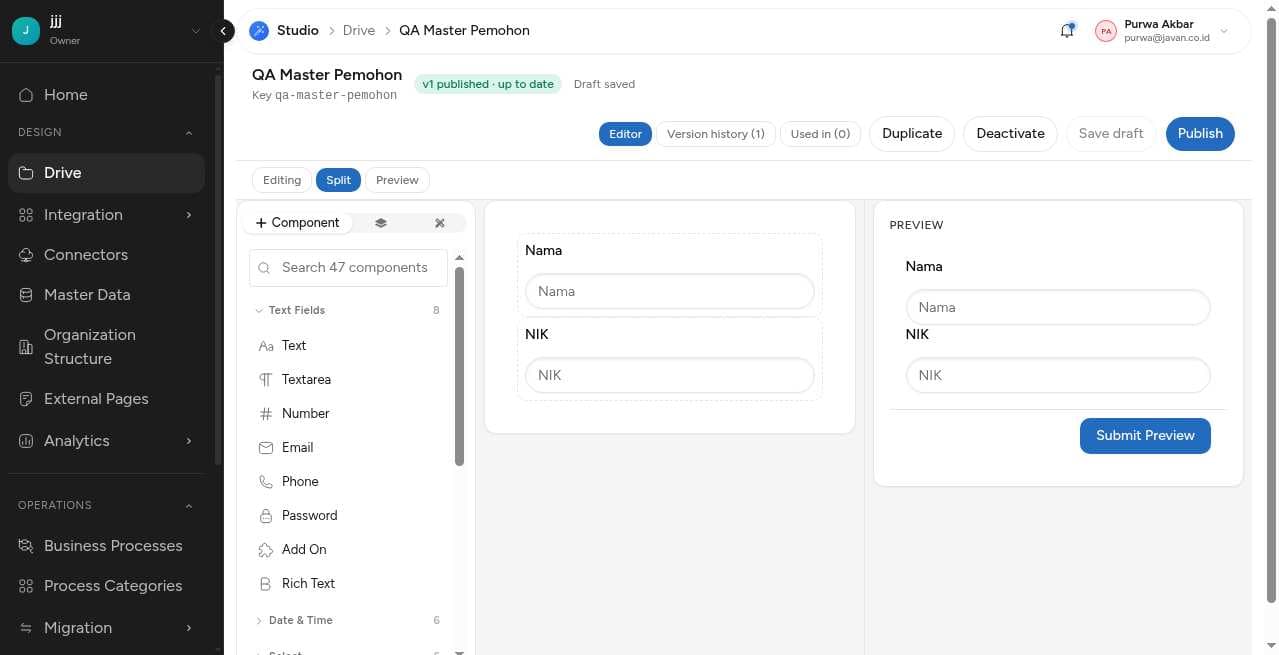The height and width of the screenshot is (655, 1279).
Task: Click the Connectors icon in sidebar
Action: pyautogui.click(x=26, y=255)
